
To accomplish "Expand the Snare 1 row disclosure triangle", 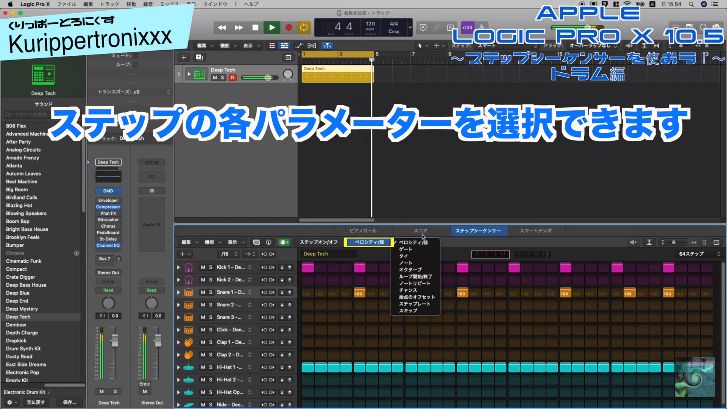I will tap(179, 293).
